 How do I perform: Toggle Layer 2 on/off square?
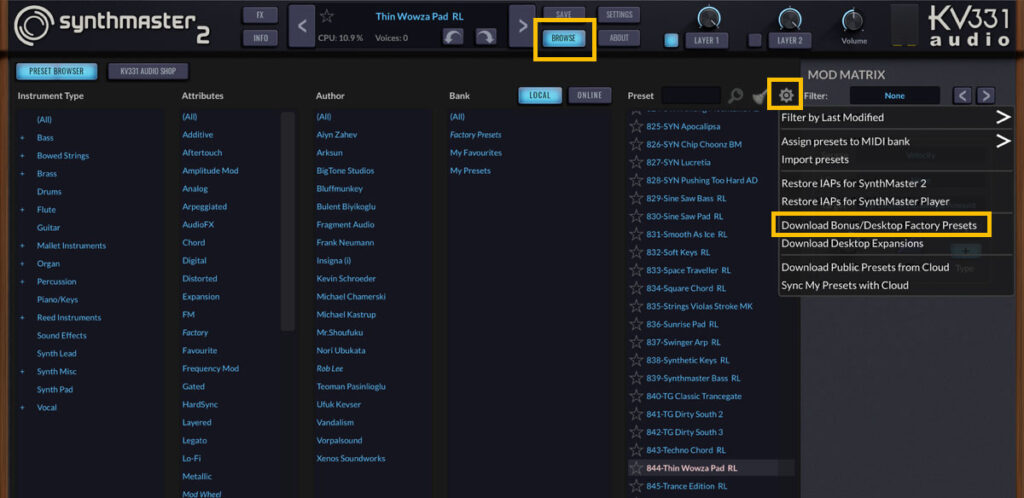click(755, 40)
